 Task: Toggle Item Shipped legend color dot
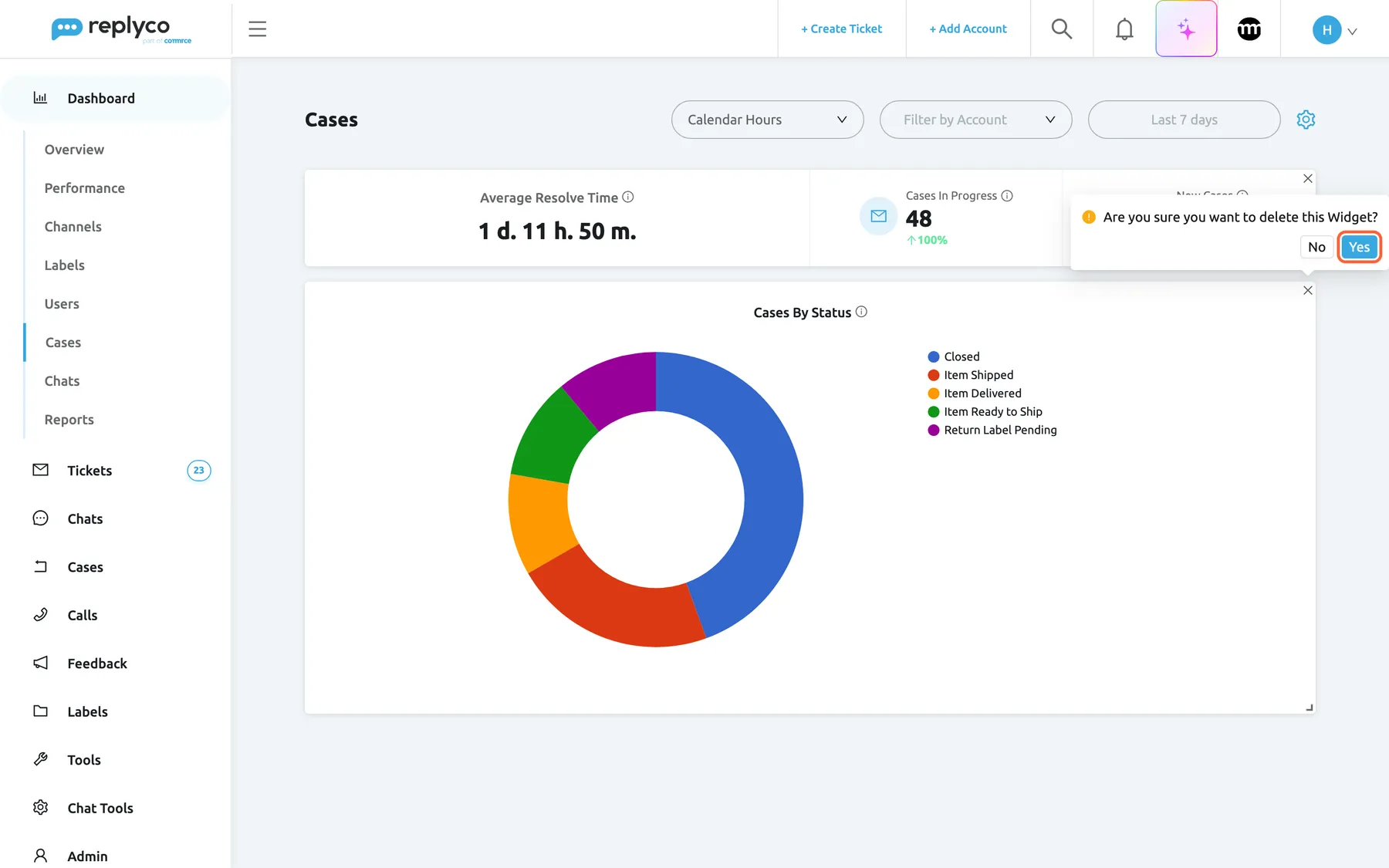(x=934, y=375)
